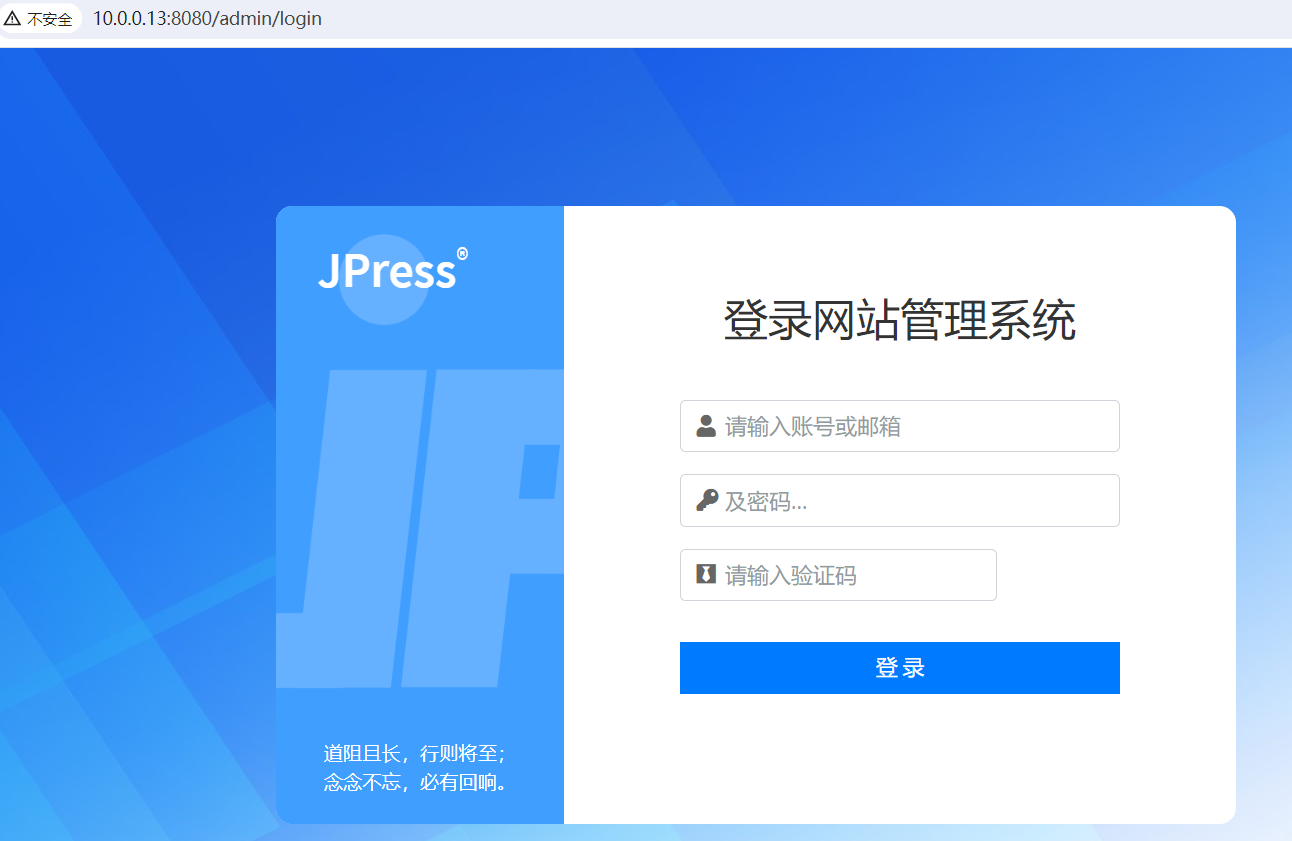1292x841 pixels.
Task: Click the slogan line 念念不忘，必有回响。
Action: [x=417, y=782]
